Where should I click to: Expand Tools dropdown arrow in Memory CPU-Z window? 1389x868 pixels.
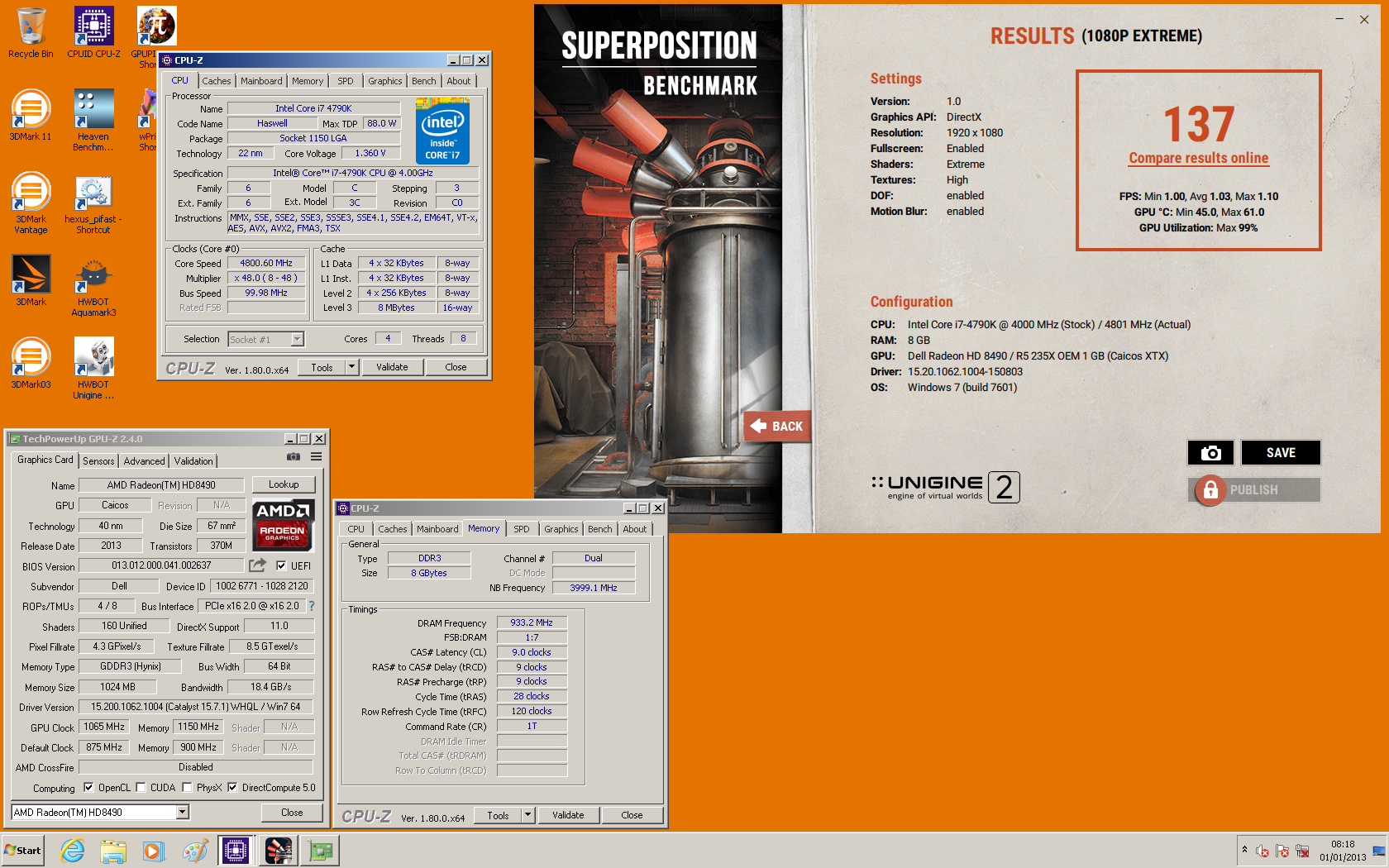[527, 815]
